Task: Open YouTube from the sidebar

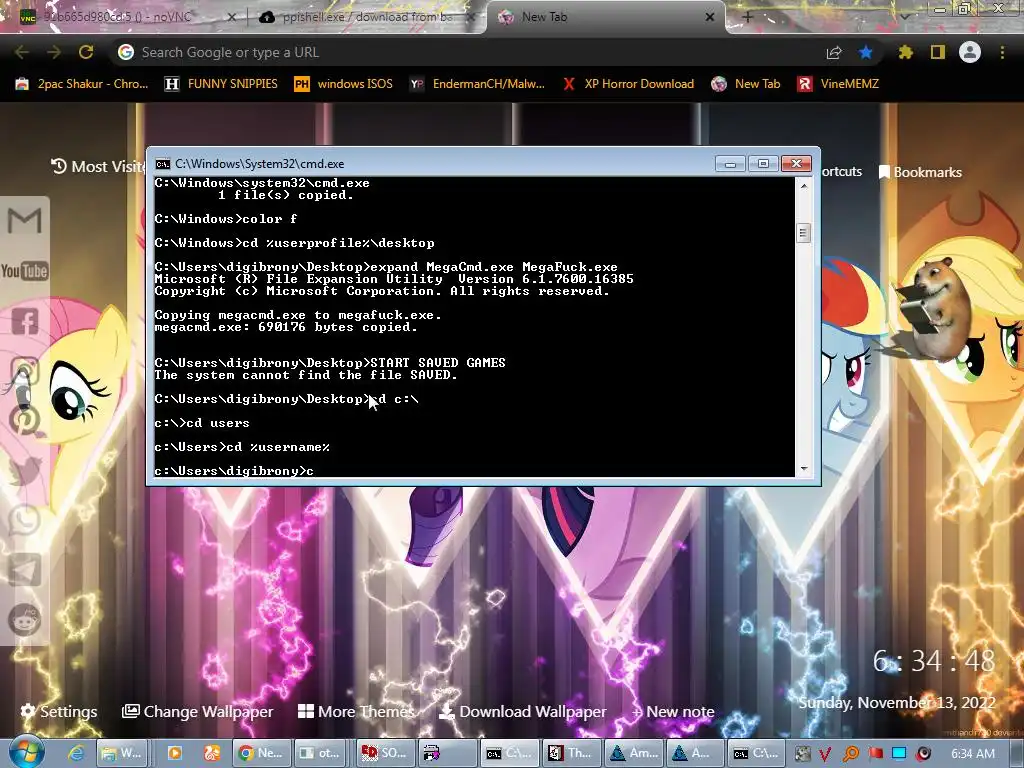Action: (x=25, y=270)
